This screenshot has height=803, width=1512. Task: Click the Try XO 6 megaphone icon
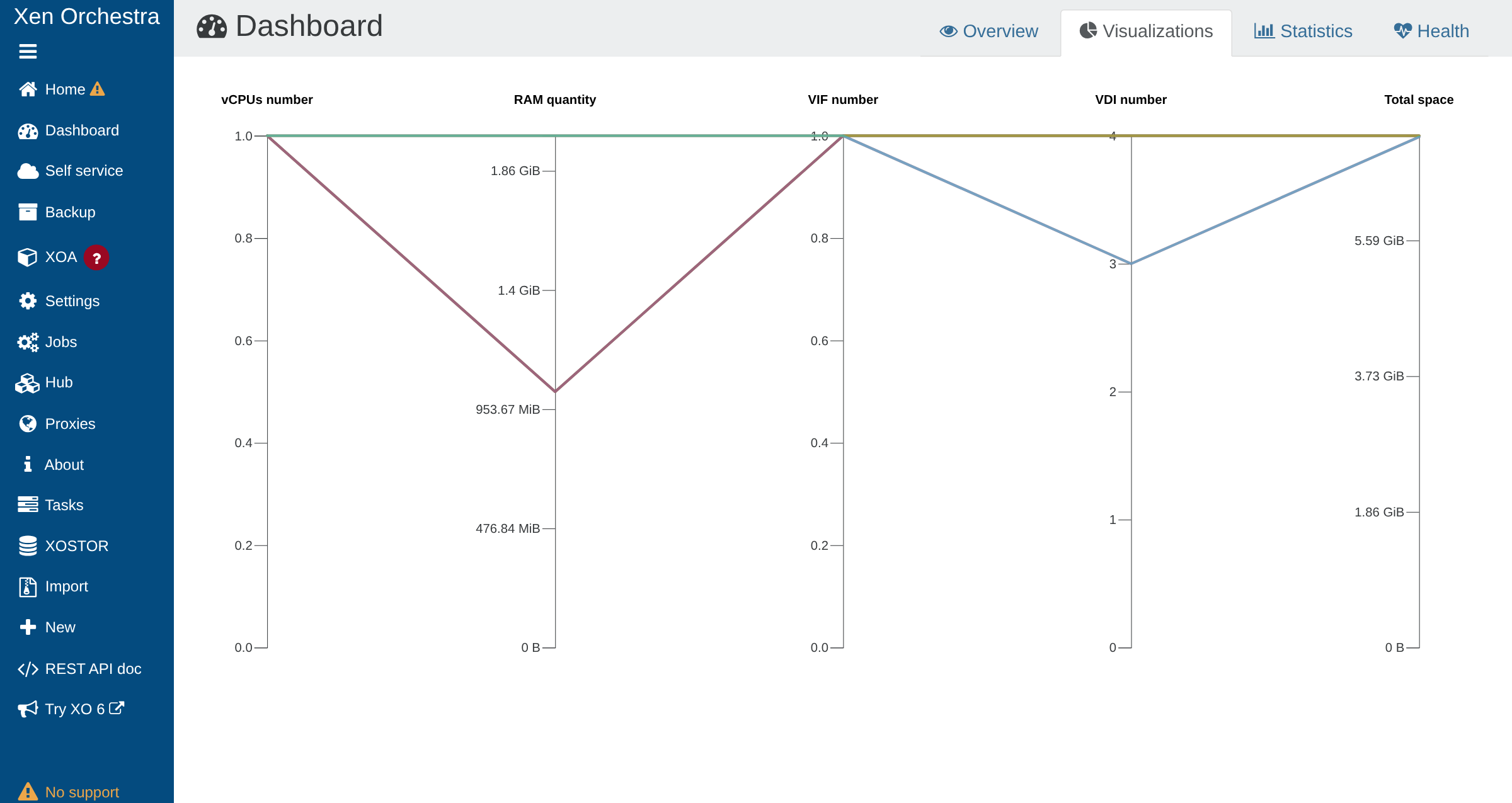tap(28, 709)
